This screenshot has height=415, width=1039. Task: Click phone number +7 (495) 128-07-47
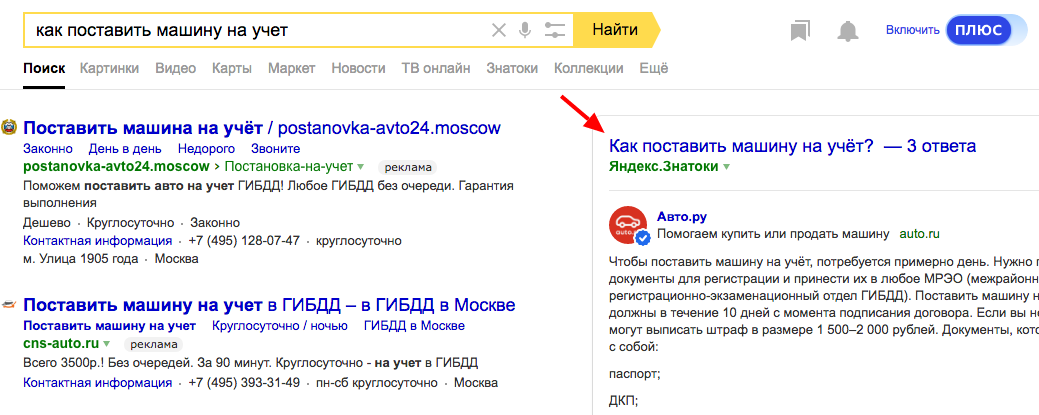coord(245,240)
